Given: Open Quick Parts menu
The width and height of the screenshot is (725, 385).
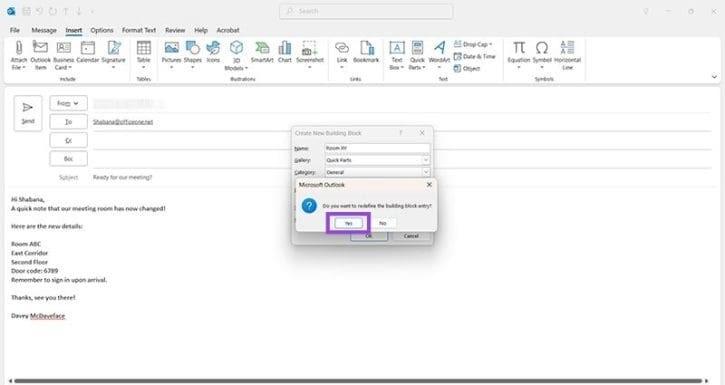Looking at the screenshot, I should [417, 55].
